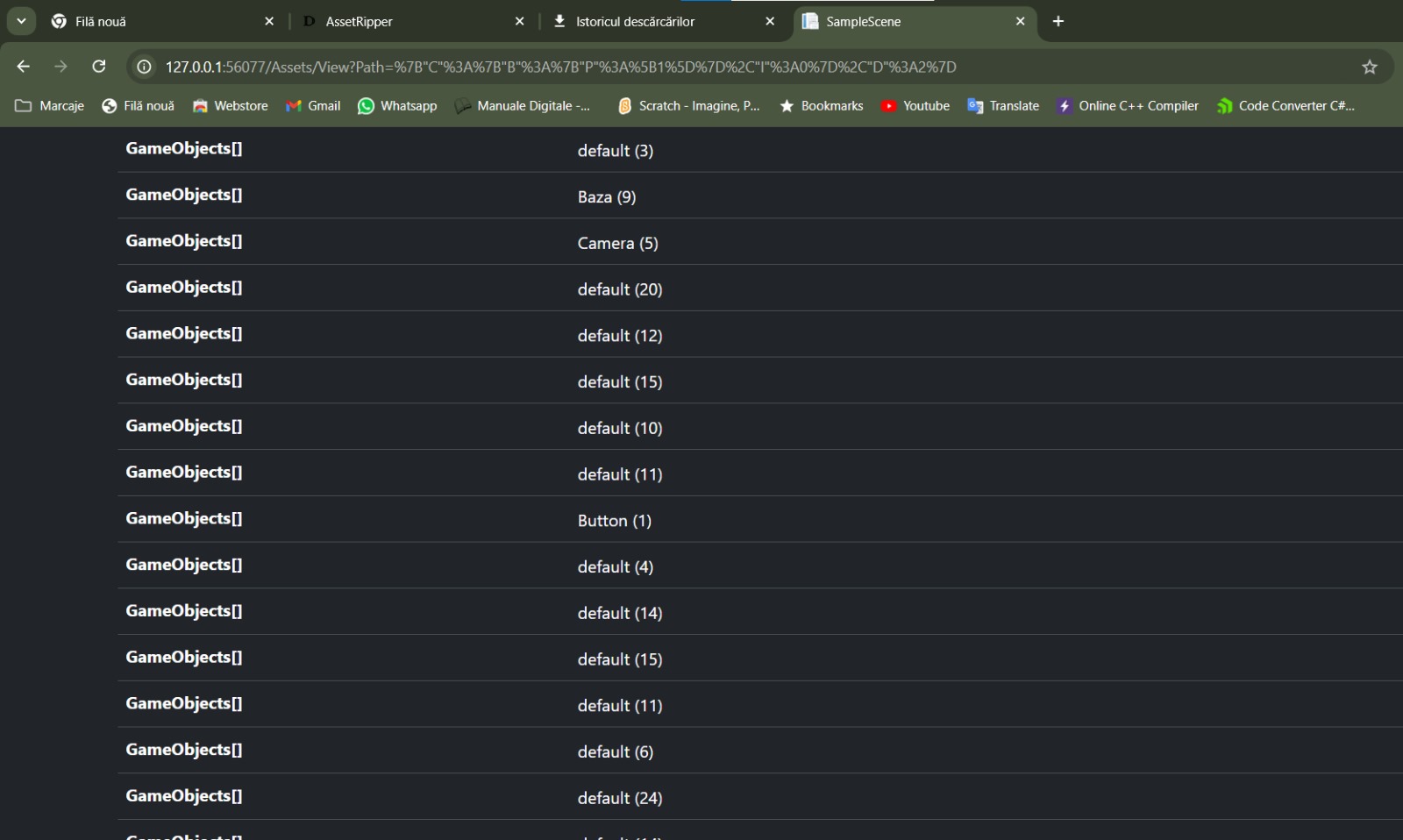View site information icon in address bar
Viewport: 1403px width, 840px height.
145,67
